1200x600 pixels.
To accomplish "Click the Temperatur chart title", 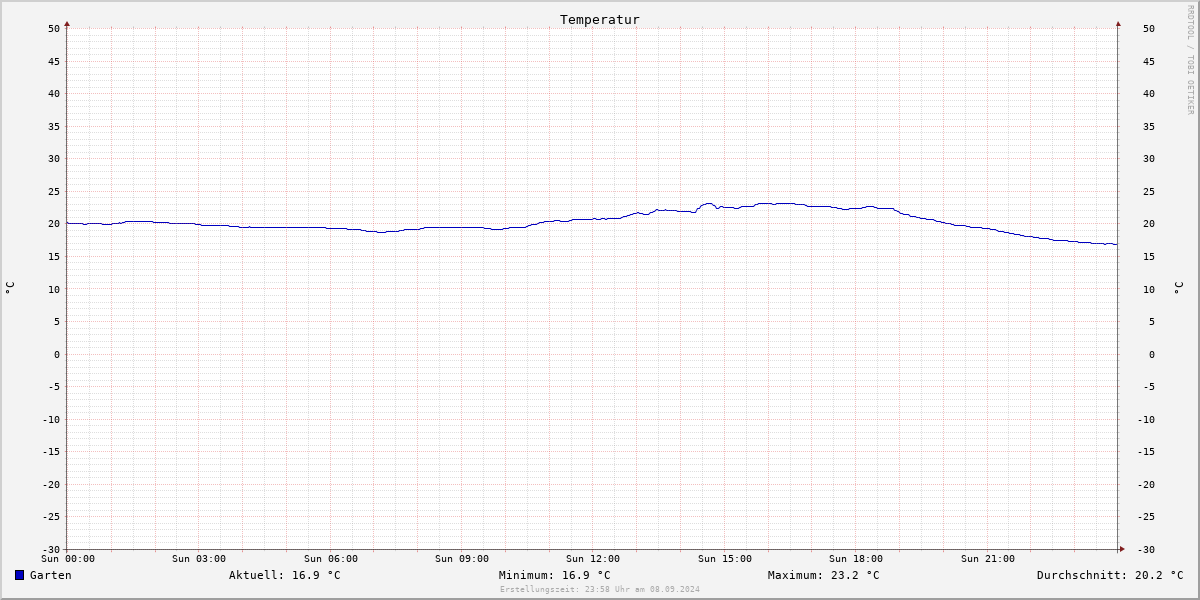I will point(600,19).
